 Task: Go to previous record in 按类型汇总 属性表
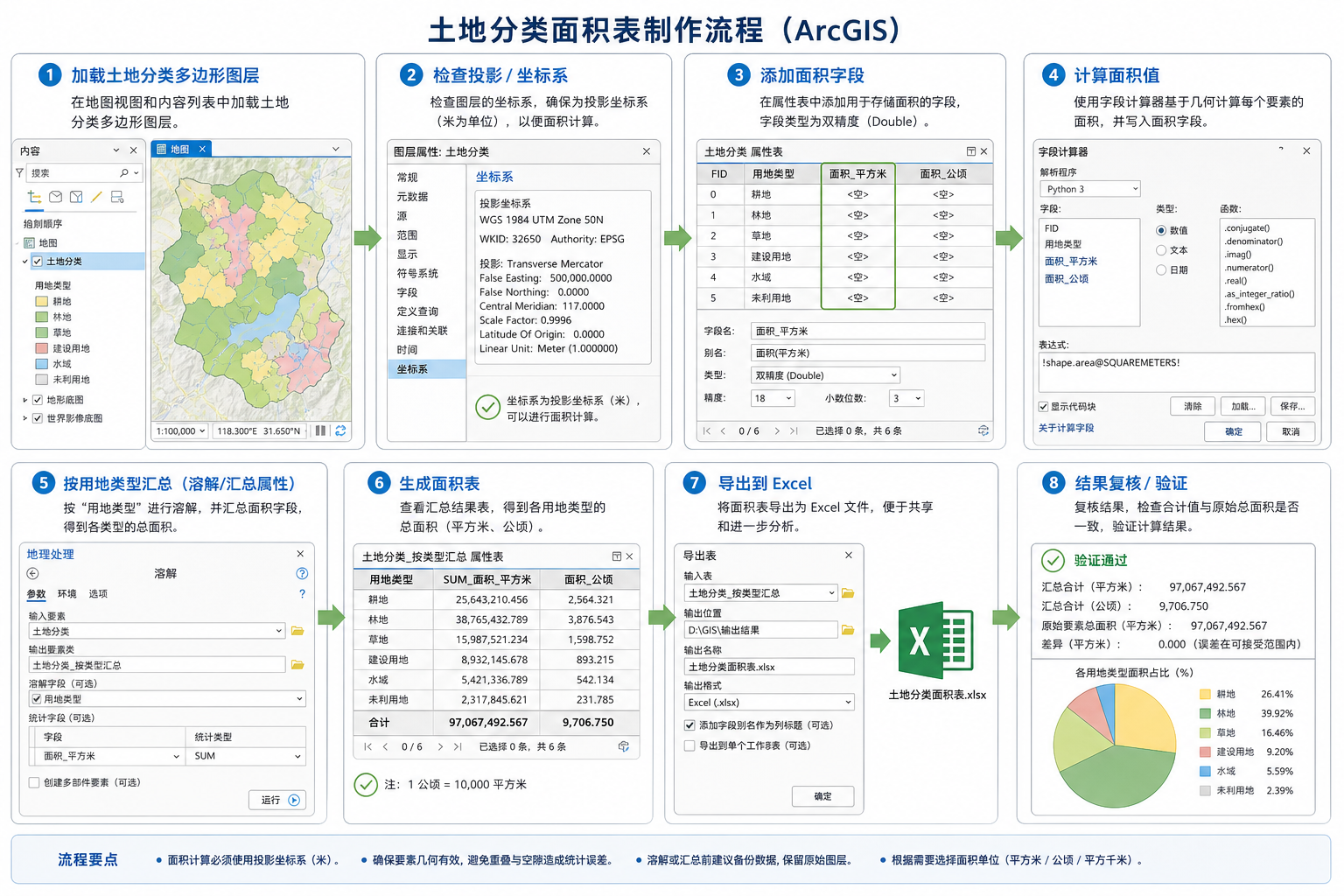[385, 746]
